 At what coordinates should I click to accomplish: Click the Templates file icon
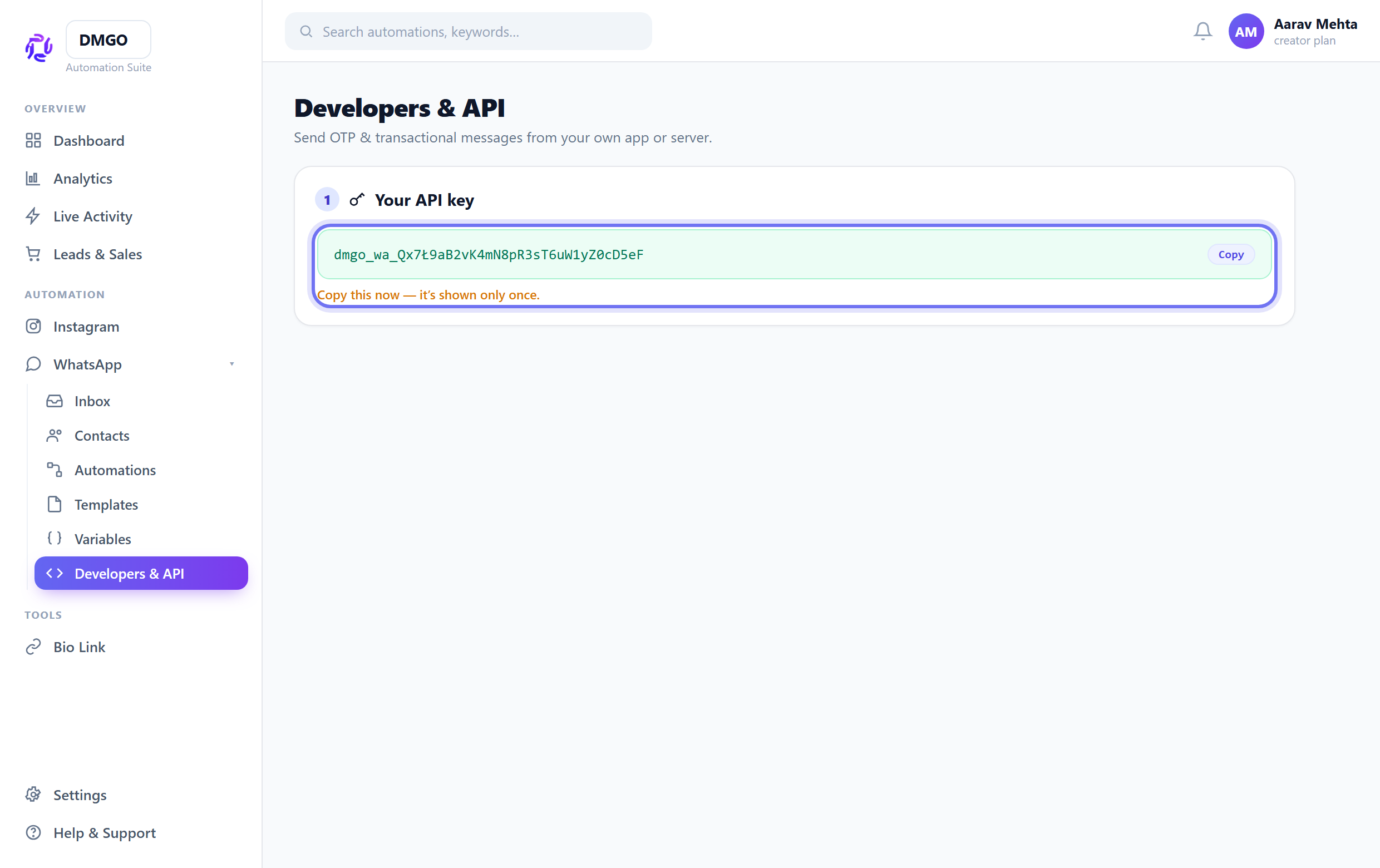[55, 504]
